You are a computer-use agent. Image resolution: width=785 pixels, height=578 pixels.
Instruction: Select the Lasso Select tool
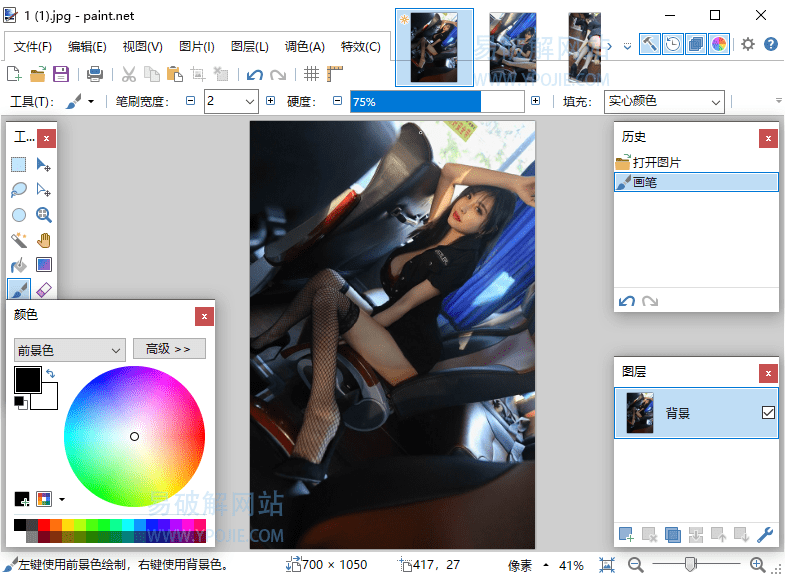pos(19,190)
